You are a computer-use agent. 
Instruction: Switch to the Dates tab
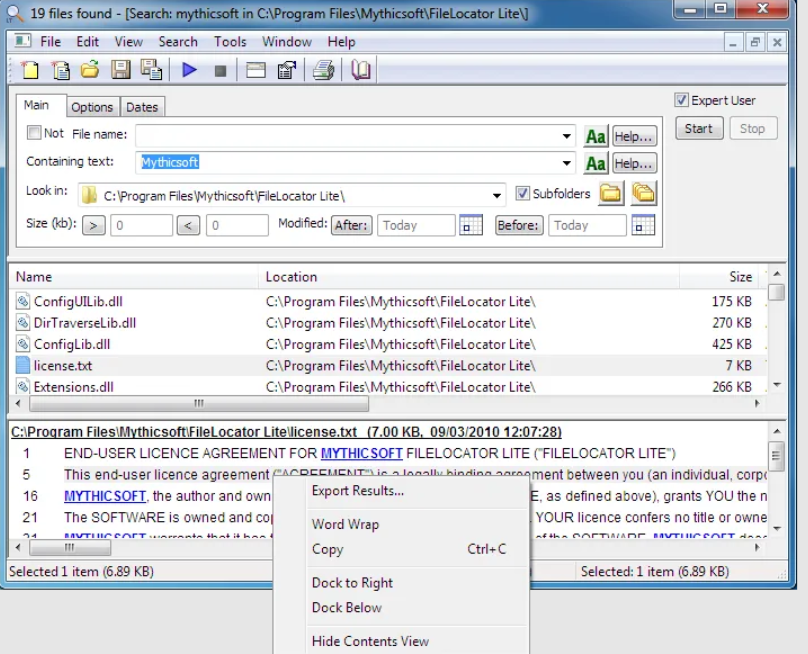pos(142,107)
